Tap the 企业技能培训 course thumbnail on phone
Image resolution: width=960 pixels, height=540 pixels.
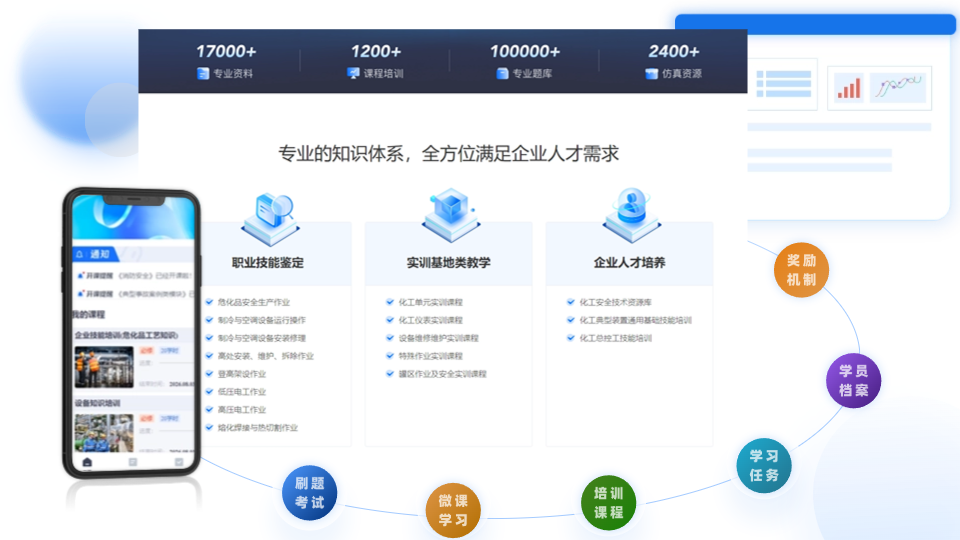click(103, 367)
